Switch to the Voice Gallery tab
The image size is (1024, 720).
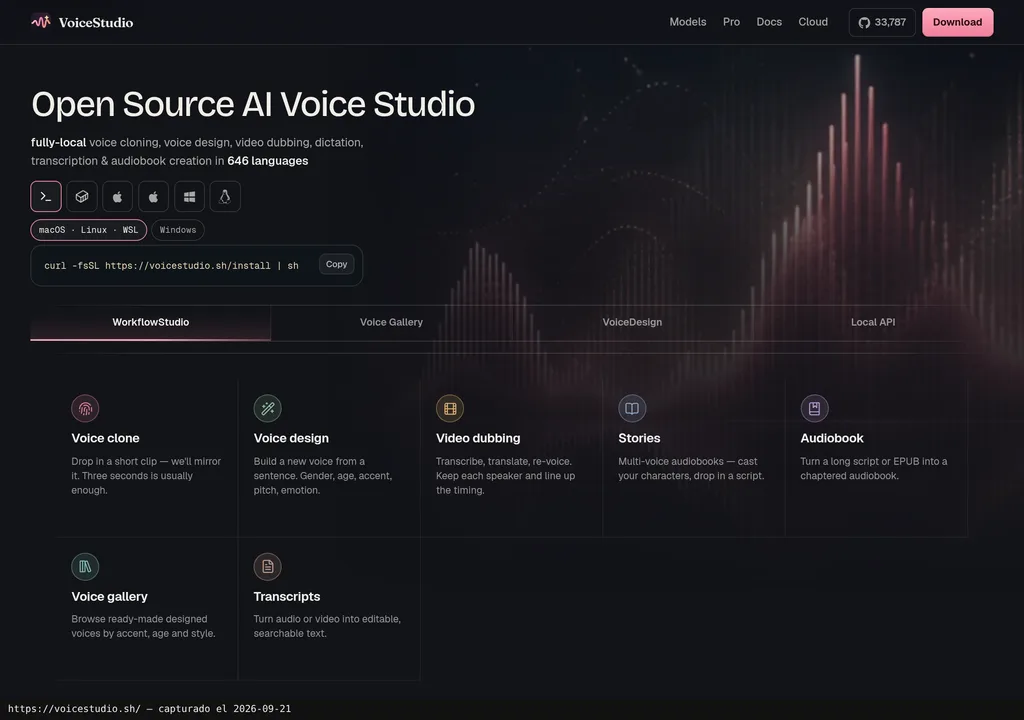[x=391, y=322]
